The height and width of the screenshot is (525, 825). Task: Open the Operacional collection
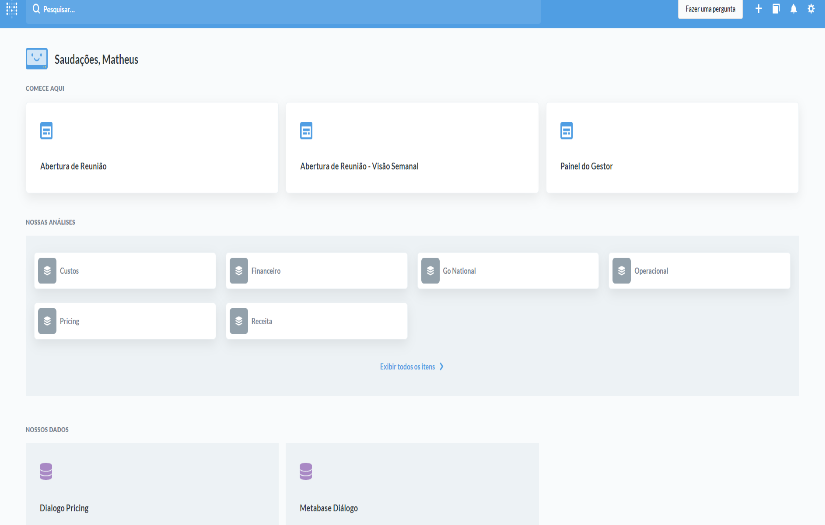[700, 271]
